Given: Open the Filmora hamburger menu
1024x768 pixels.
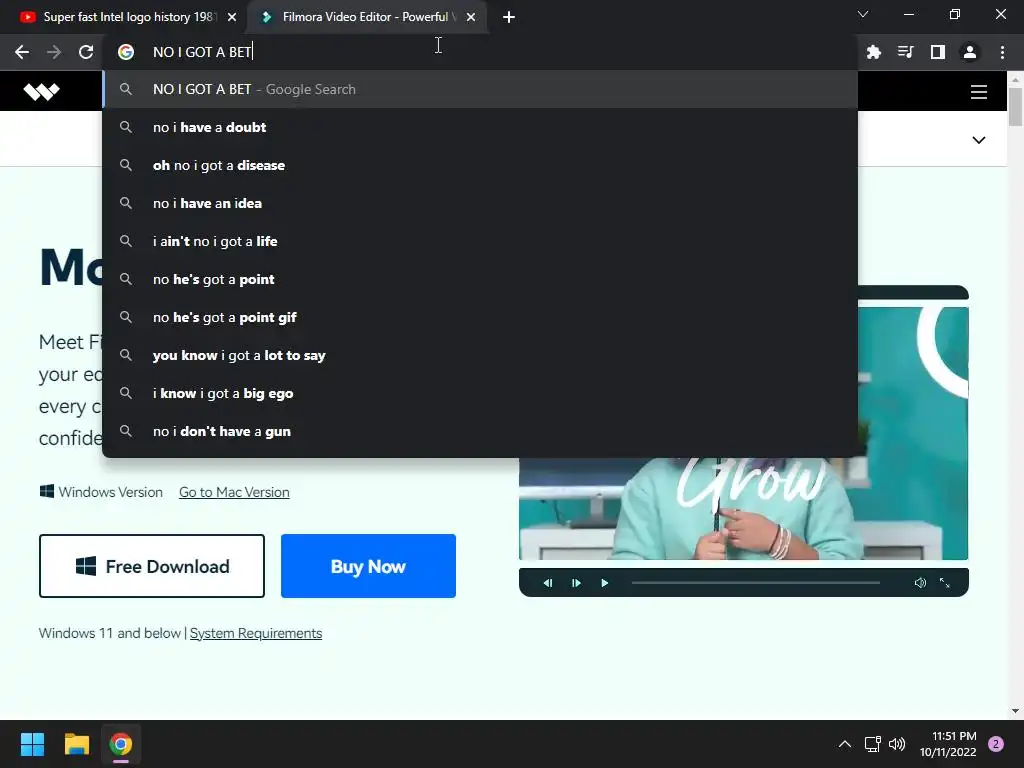Looking at the screenshot, I should point(978,91).
